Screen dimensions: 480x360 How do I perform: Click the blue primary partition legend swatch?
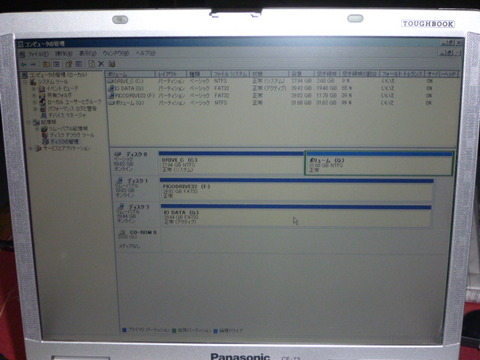tap(125, 330)
